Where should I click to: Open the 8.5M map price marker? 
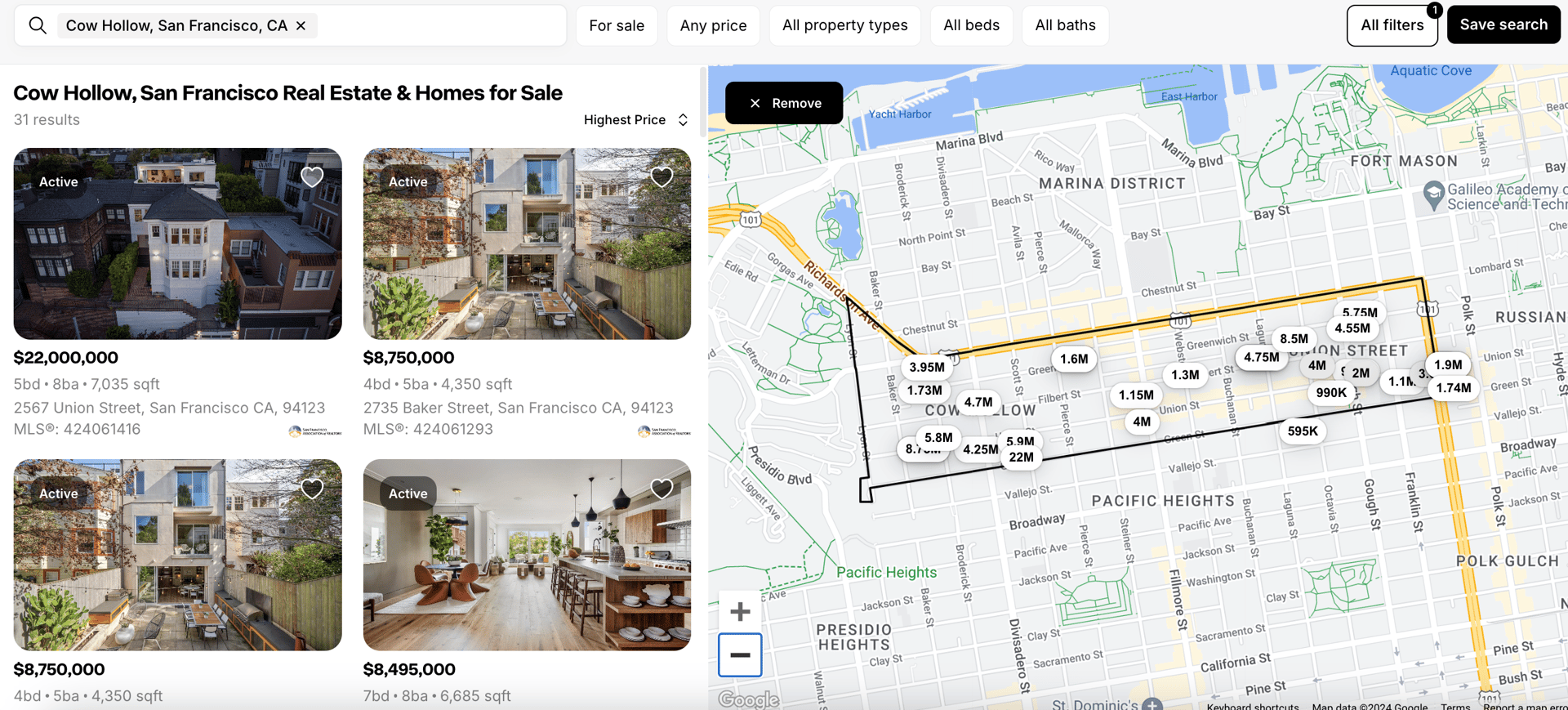tap(1294, 338)
